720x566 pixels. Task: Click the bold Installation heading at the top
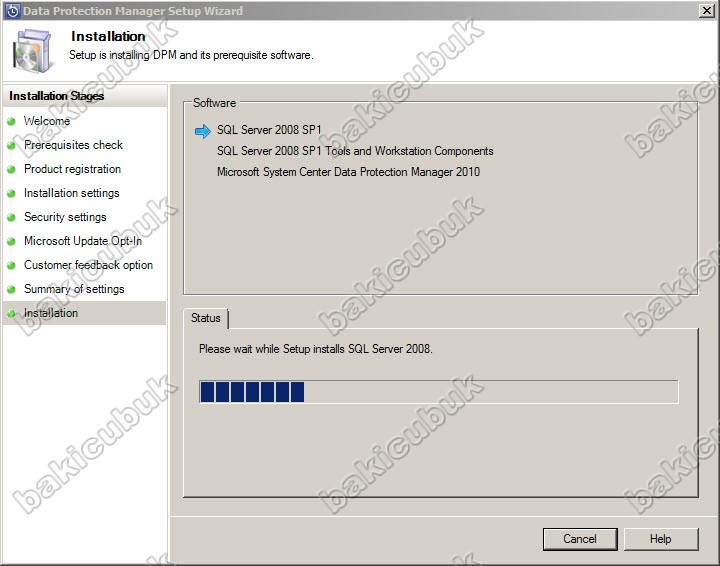point(108,36)
